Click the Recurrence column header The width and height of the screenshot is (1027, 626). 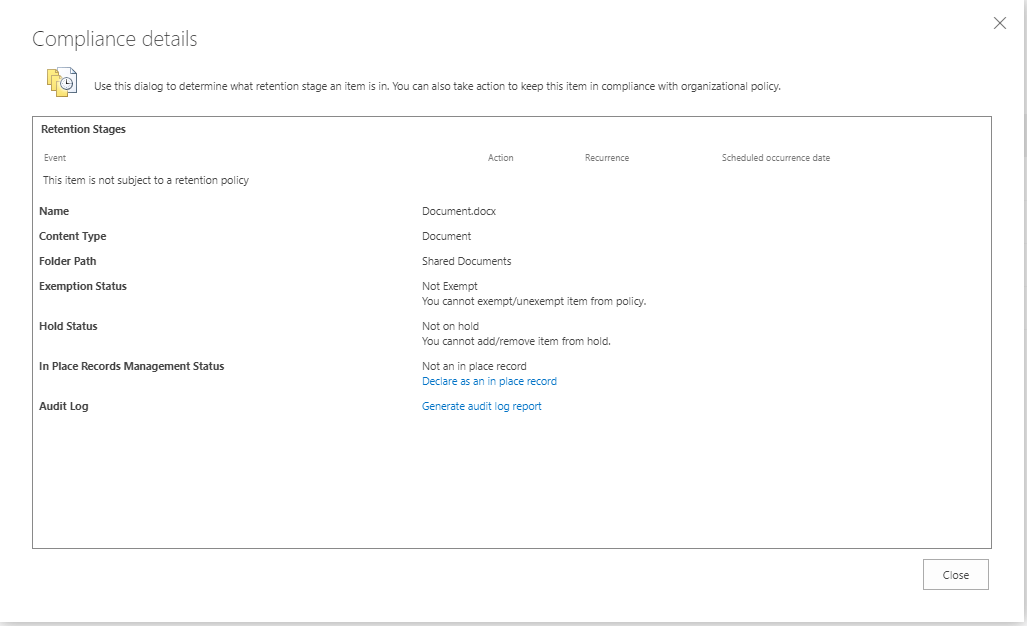point(607,158)
